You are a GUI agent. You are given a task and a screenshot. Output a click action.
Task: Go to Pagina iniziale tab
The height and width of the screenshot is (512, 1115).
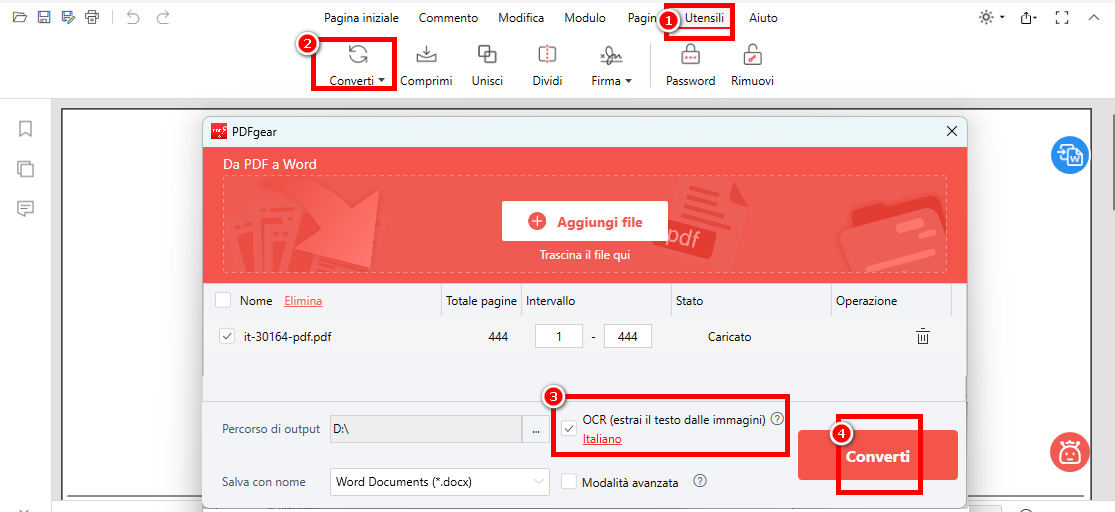coord(361,18)
